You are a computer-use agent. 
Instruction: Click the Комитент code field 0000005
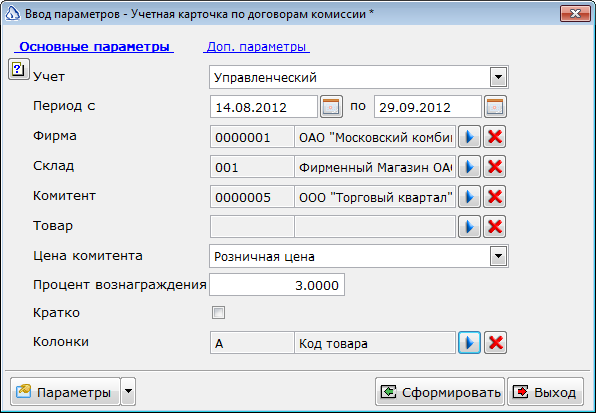[x=252, y=197]
